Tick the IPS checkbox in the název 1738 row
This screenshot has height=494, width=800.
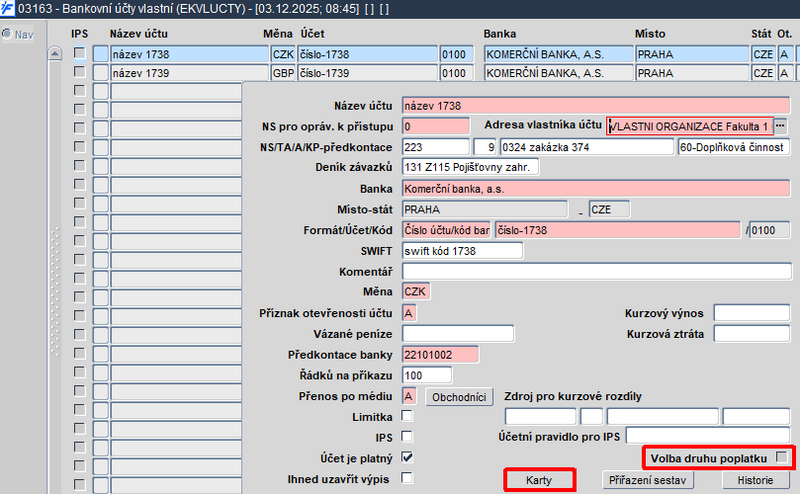pos(79,53)
